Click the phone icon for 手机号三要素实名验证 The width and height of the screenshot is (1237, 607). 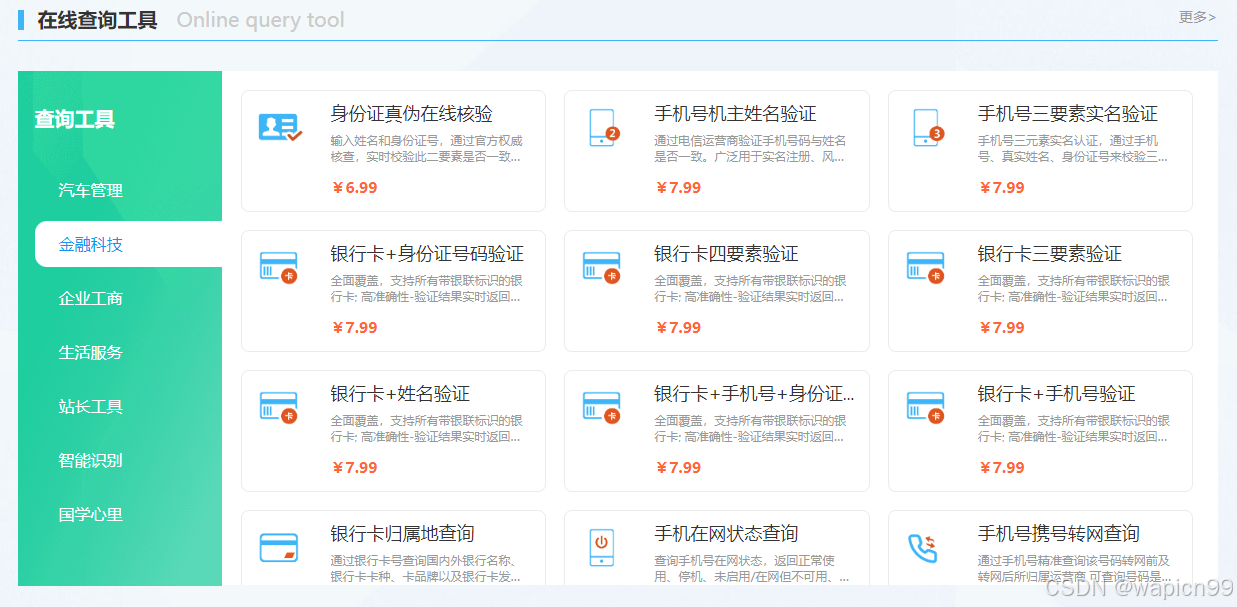928,128
